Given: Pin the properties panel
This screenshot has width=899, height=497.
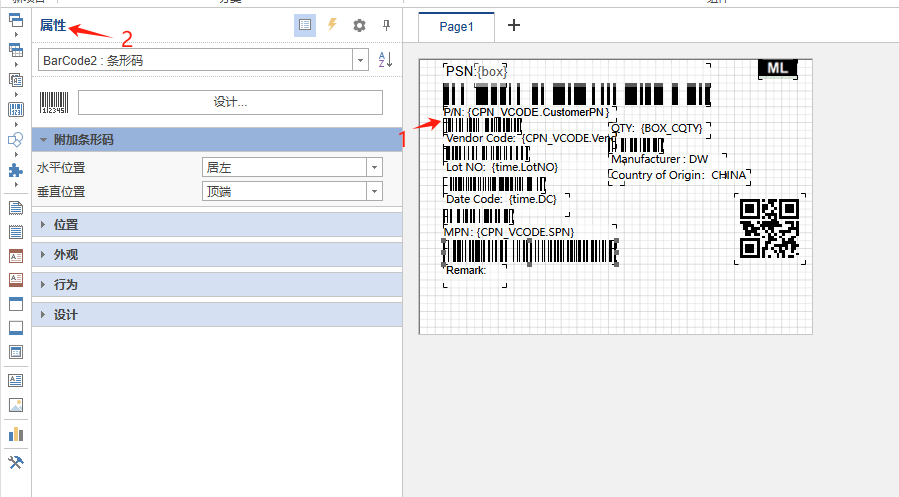Looking at the screenshot, I should coord(386,26).
